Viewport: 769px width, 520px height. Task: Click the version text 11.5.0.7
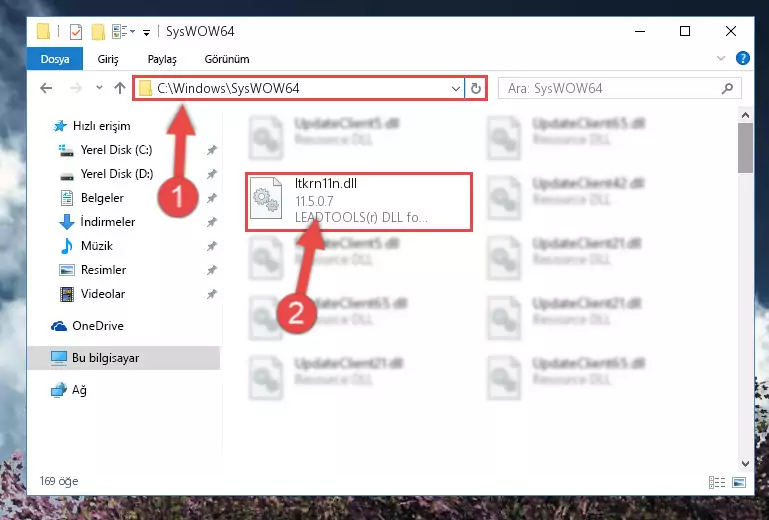(314, 201)
